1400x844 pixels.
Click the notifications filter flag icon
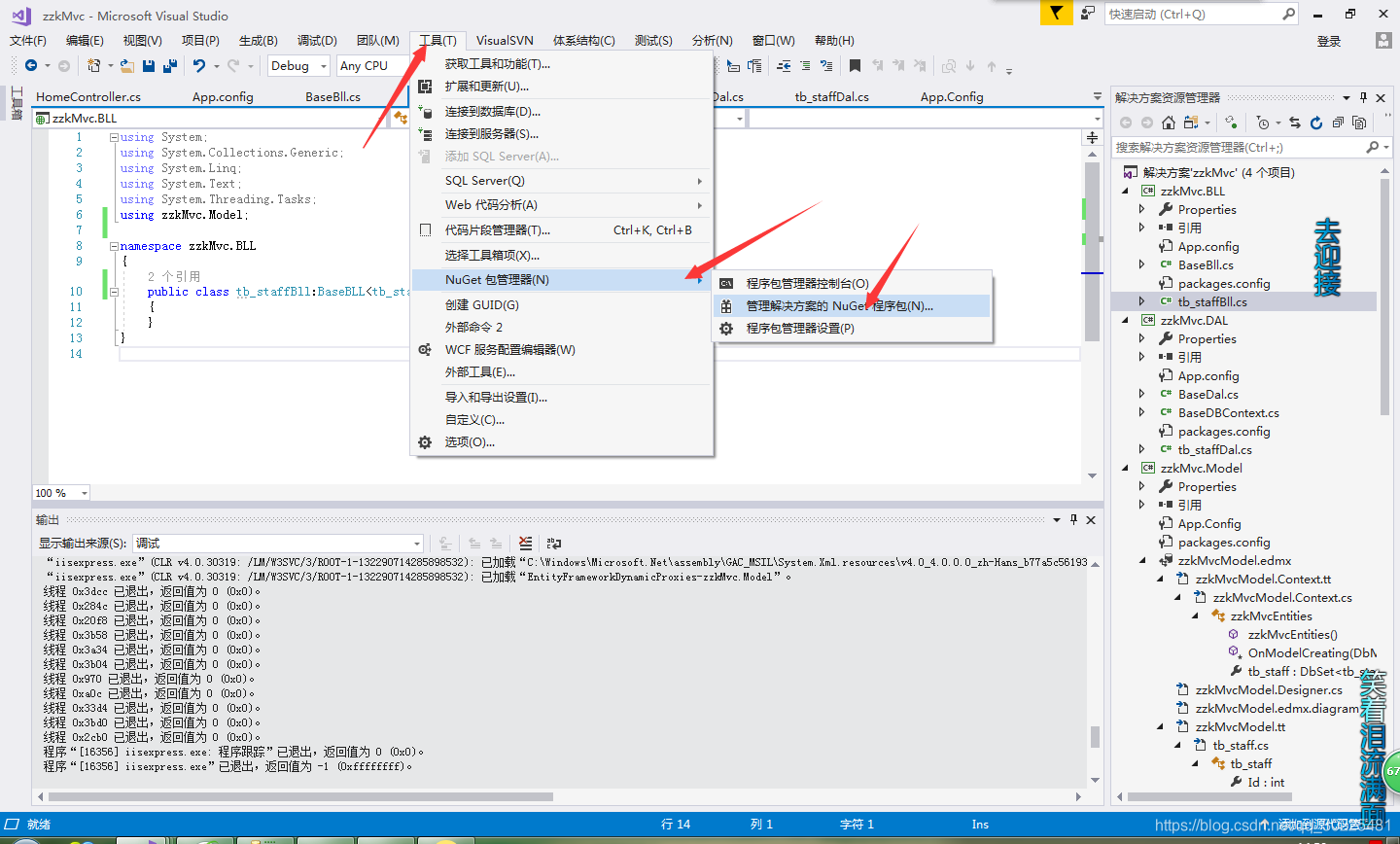pyautogui.click(x=1056, y=13)
